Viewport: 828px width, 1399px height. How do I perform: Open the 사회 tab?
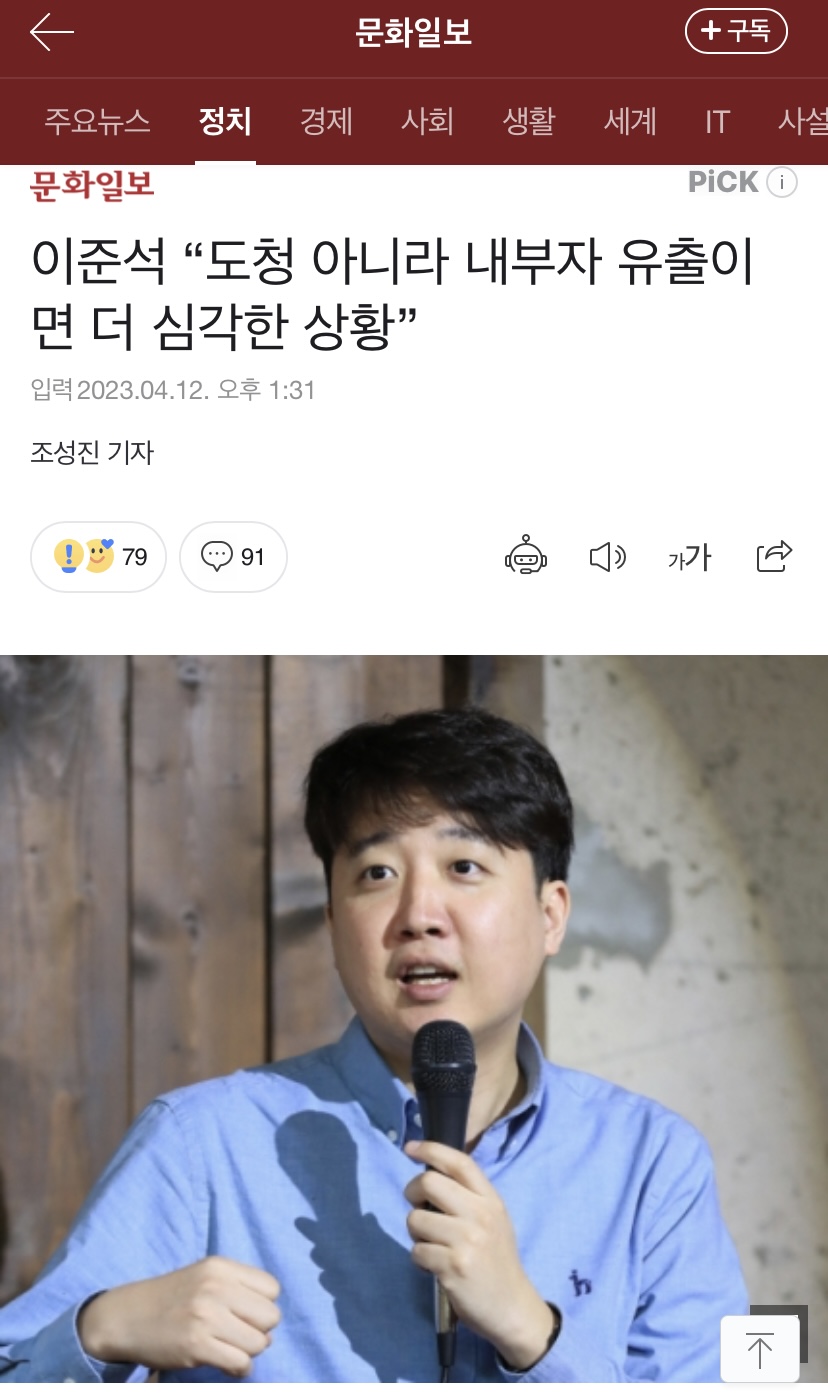click(428, 122)
